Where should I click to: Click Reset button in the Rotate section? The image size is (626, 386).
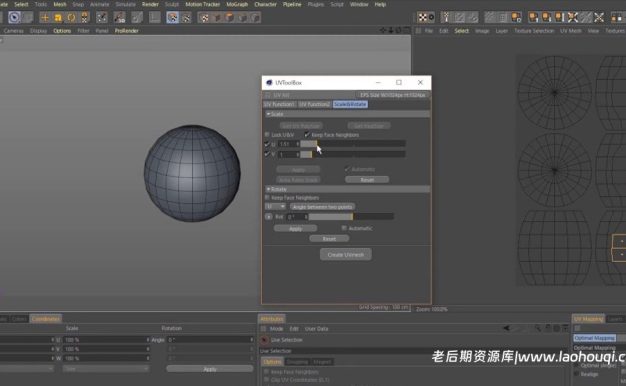click(329, 238)
